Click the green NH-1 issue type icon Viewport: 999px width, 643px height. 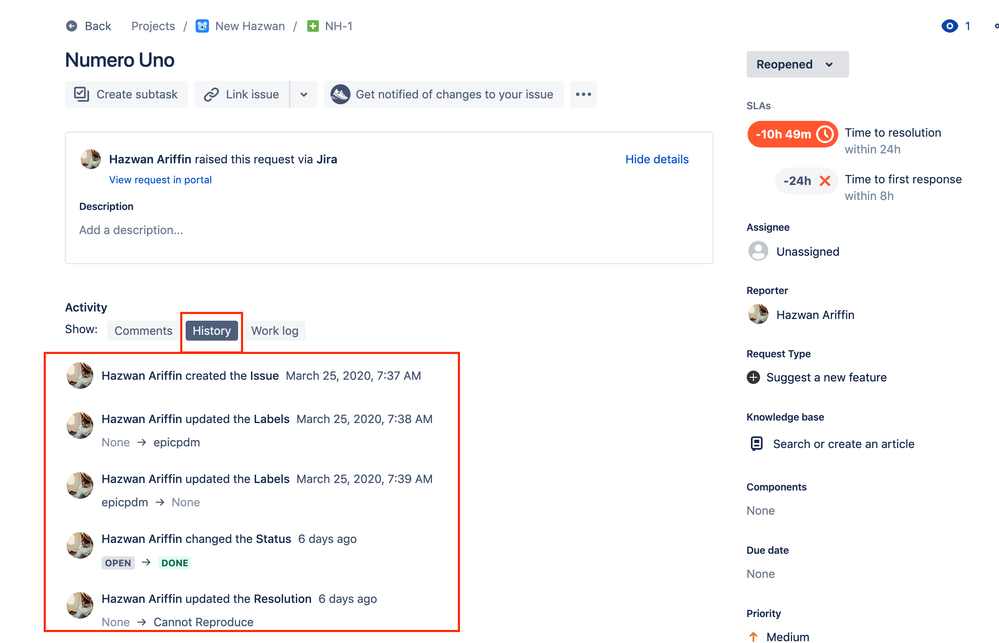pyautogui.click(x=313, y=26)
